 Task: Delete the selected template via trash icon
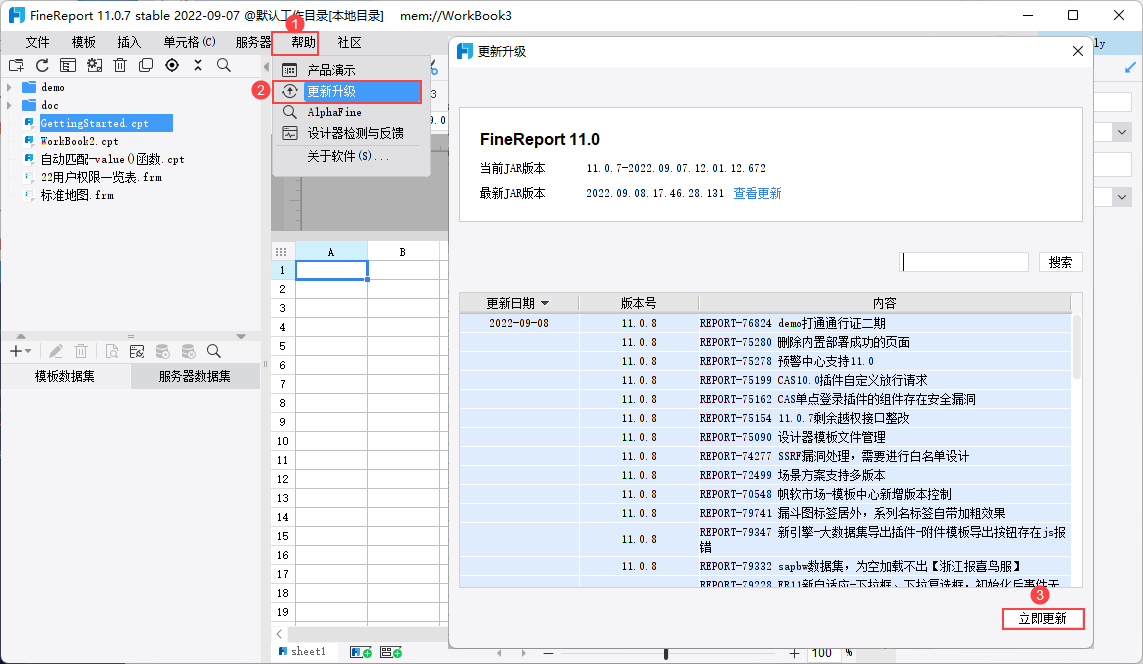pos(120,66)
